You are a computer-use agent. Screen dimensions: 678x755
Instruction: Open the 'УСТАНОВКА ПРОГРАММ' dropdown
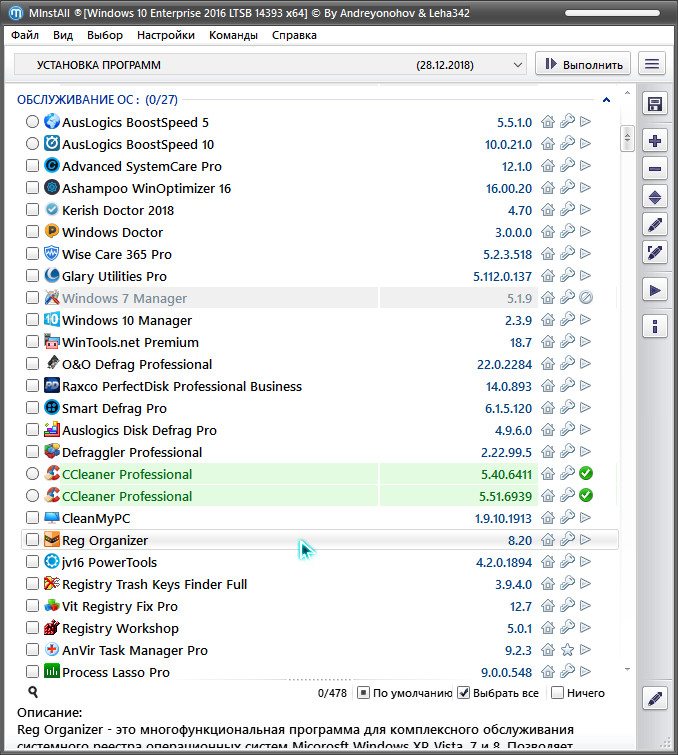270,64
